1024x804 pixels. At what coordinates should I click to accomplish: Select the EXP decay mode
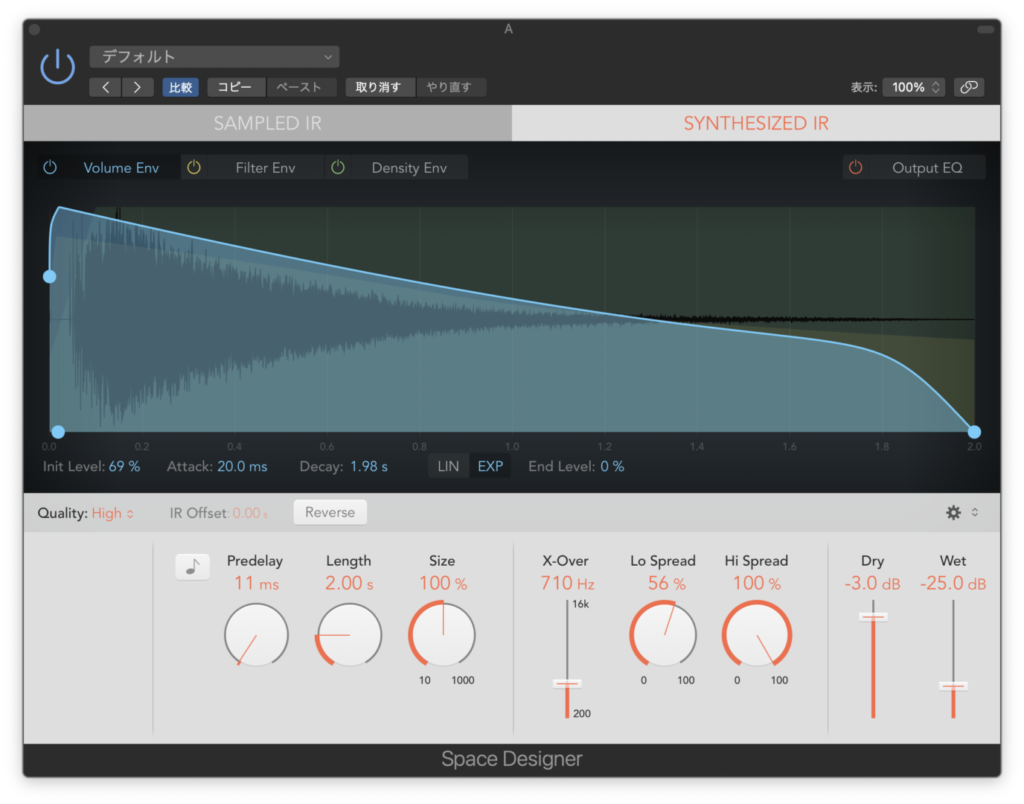tap(490, 466)
